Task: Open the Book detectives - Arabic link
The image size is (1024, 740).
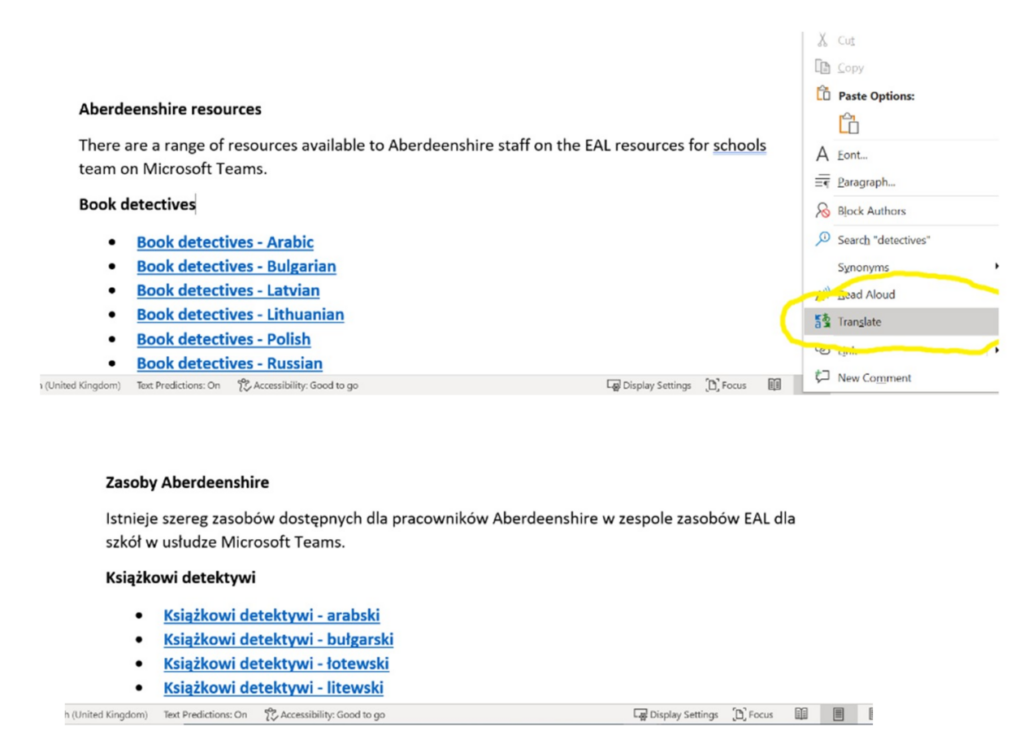Action: (x=225, y=242)
